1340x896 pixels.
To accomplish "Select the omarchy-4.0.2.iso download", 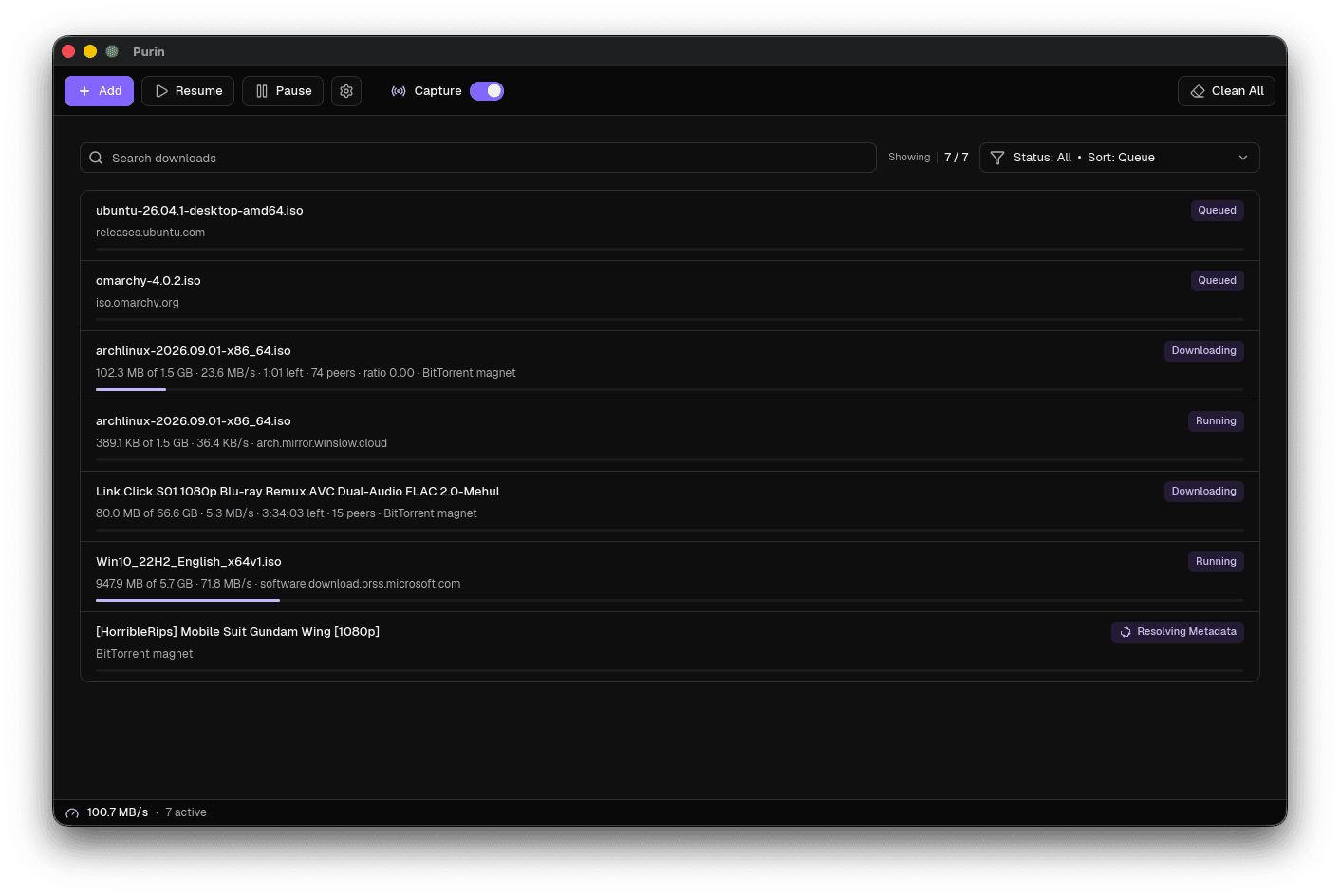I will (670, 296).
